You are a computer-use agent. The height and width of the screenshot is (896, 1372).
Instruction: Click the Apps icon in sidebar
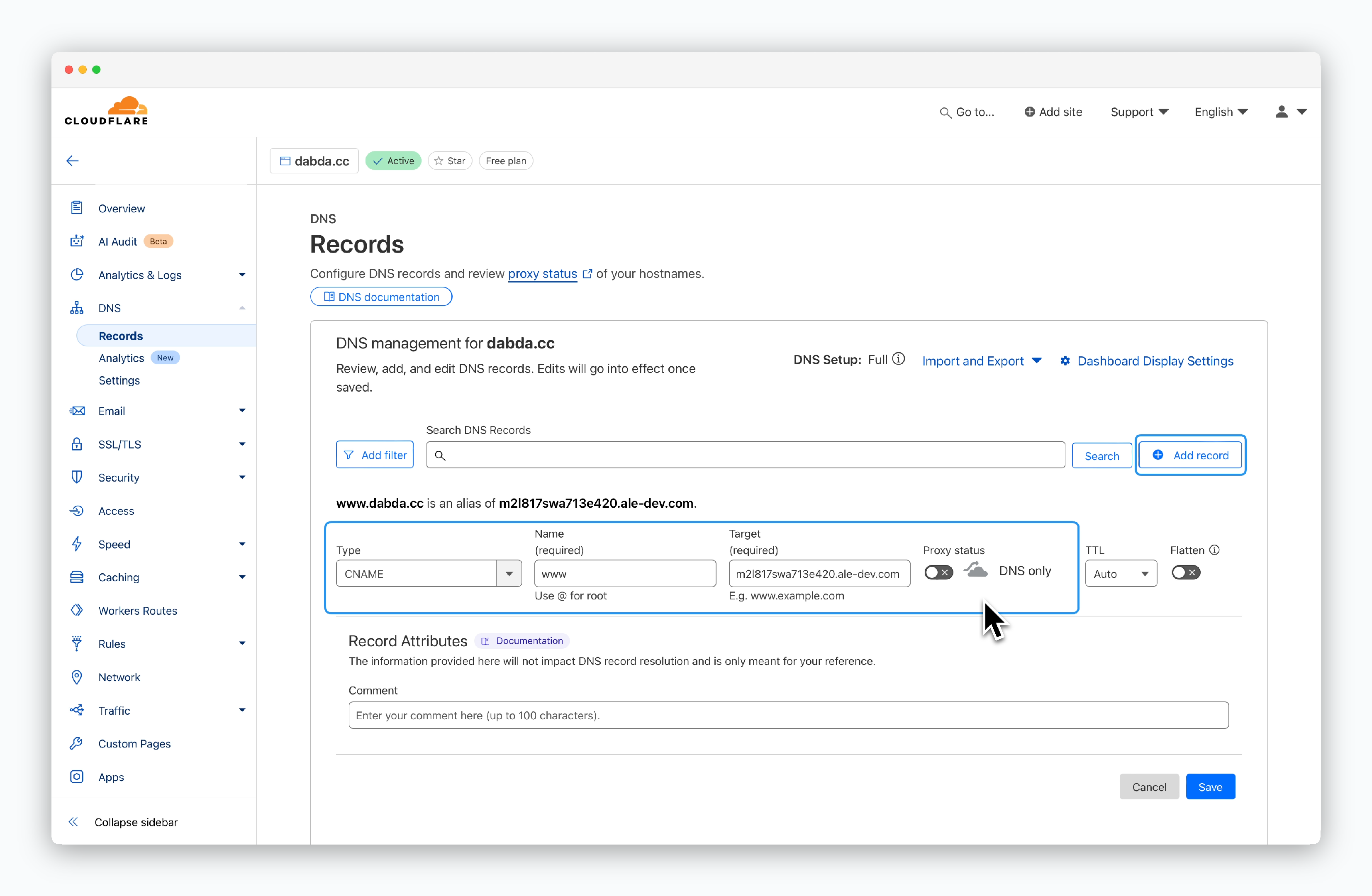pyautogui.click(x=77, y=777)
